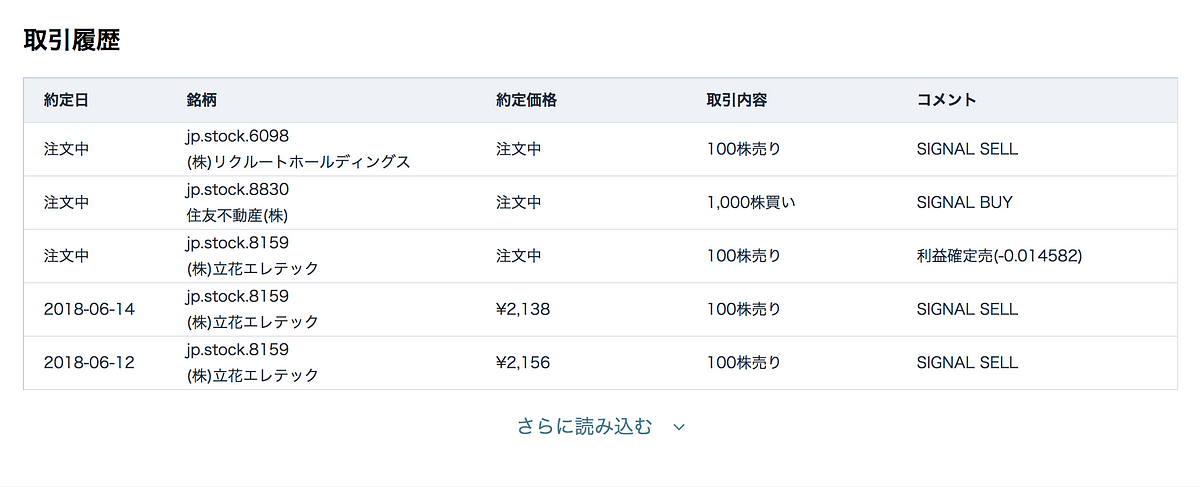Select the 2018-06-14 trade date
1200x487 pixels.
(x=89, y=309)
